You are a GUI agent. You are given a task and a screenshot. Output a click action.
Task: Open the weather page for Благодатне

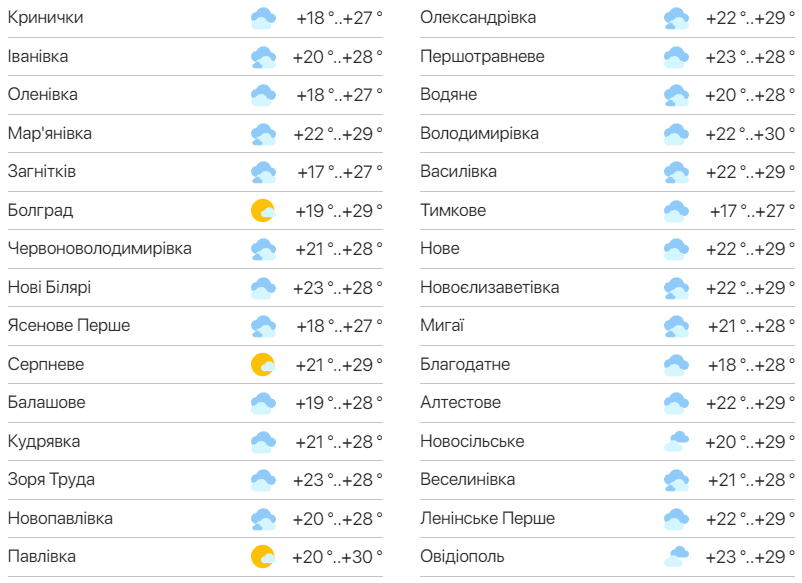pos(460,364)
